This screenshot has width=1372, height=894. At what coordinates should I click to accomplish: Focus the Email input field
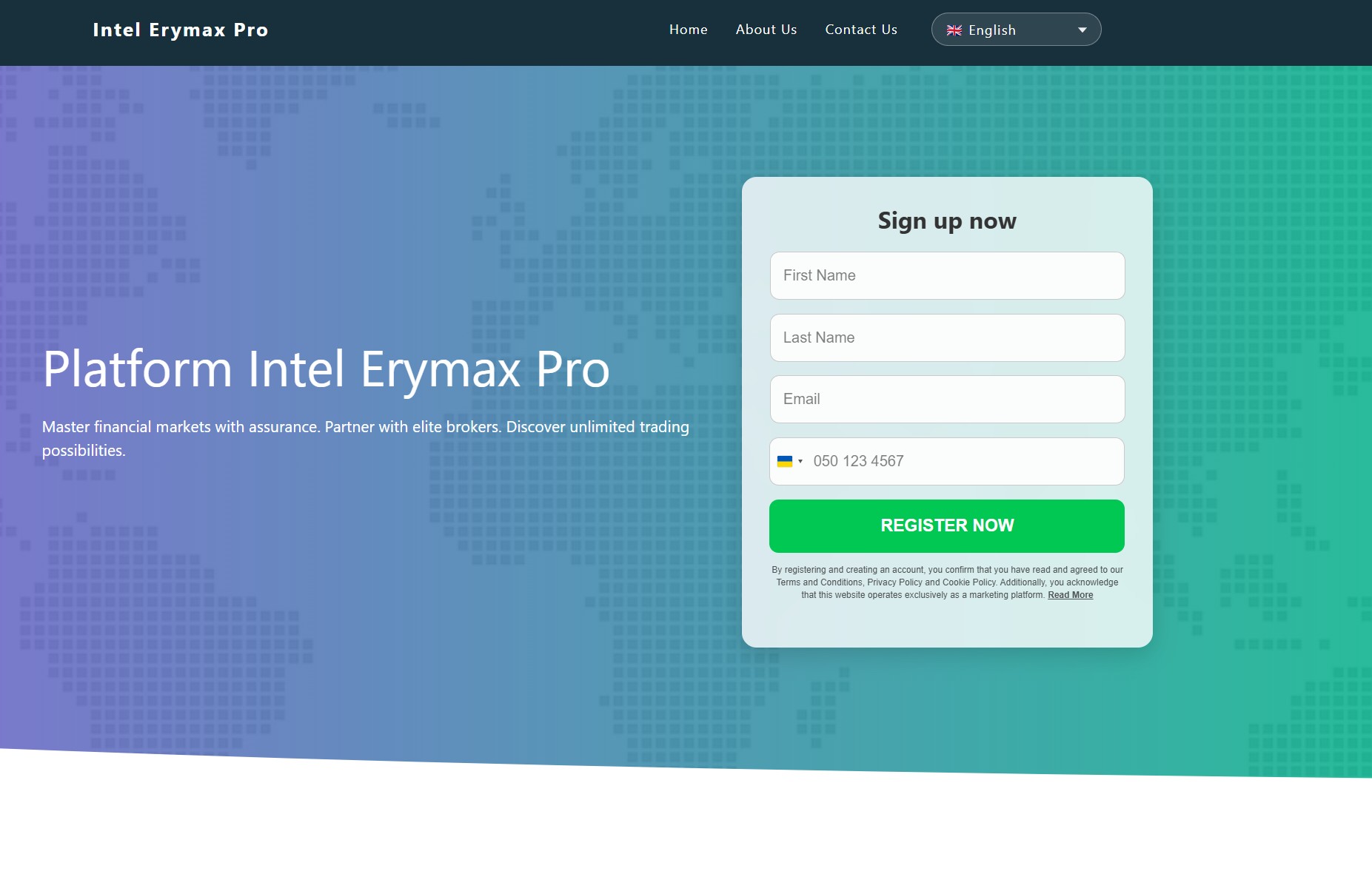(x=947, y=399)
